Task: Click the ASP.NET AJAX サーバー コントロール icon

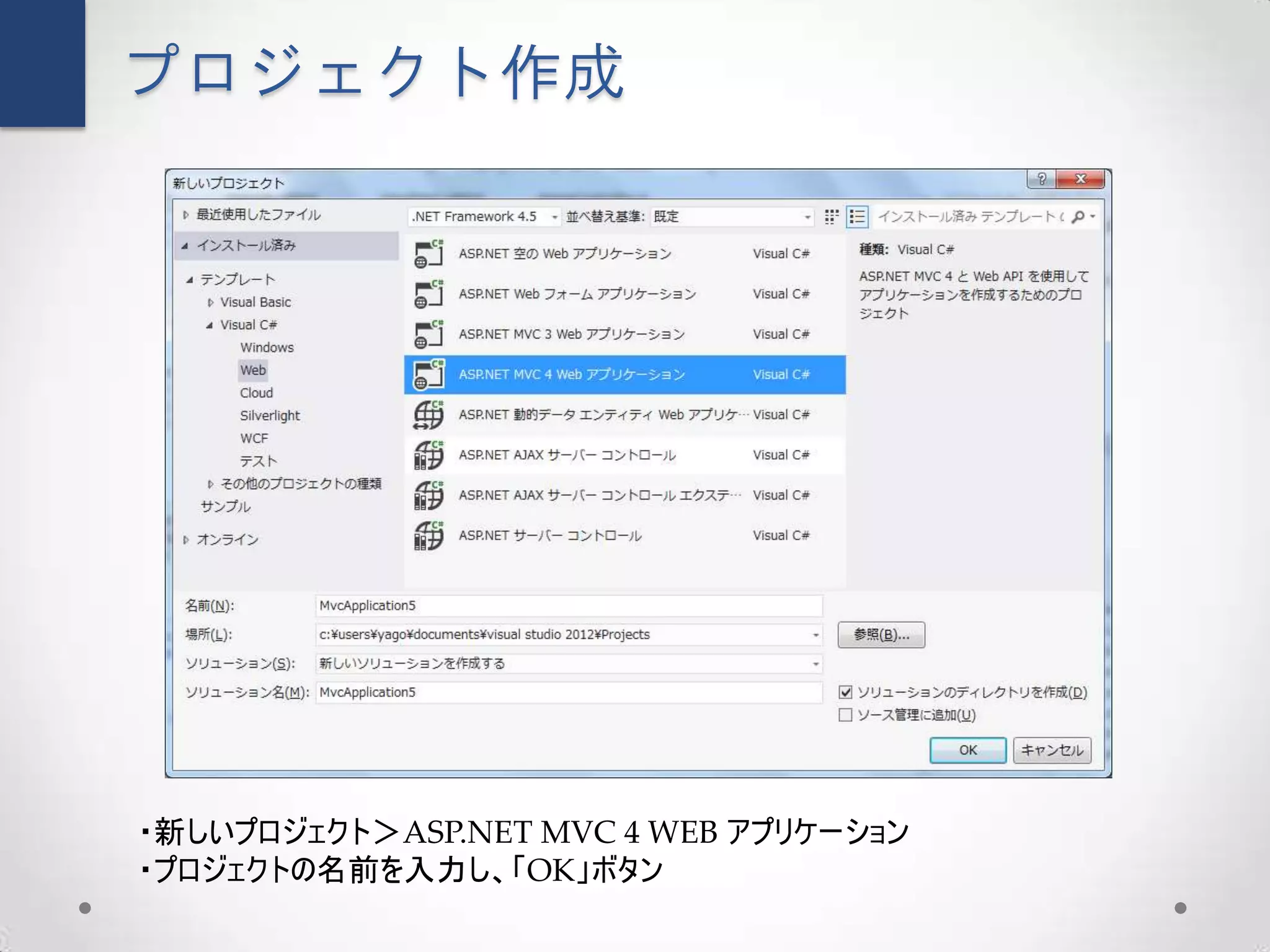Action: click(x=429, y=455)
